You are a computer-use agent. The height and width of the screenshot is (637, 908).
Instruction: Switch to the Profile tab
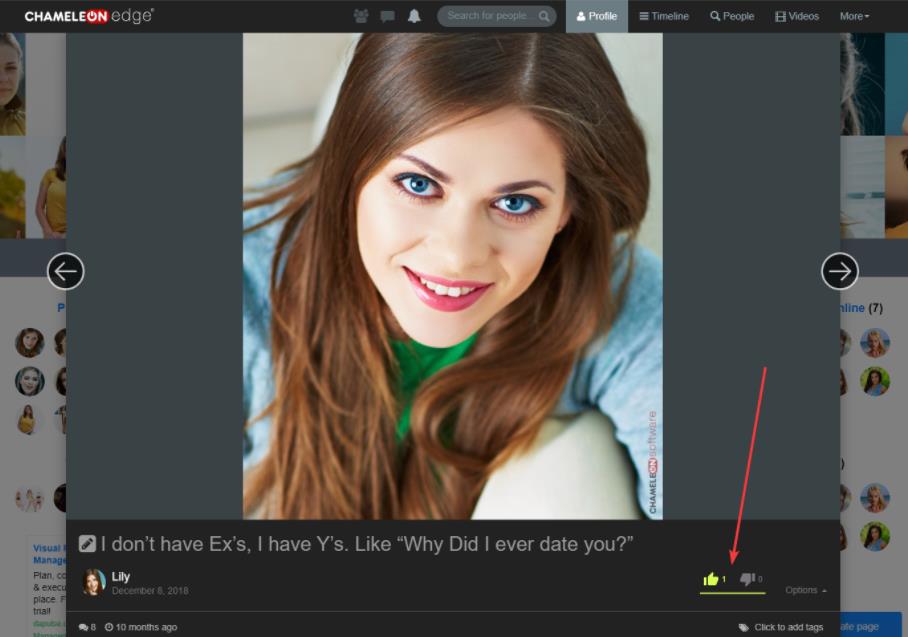(597, 16)
